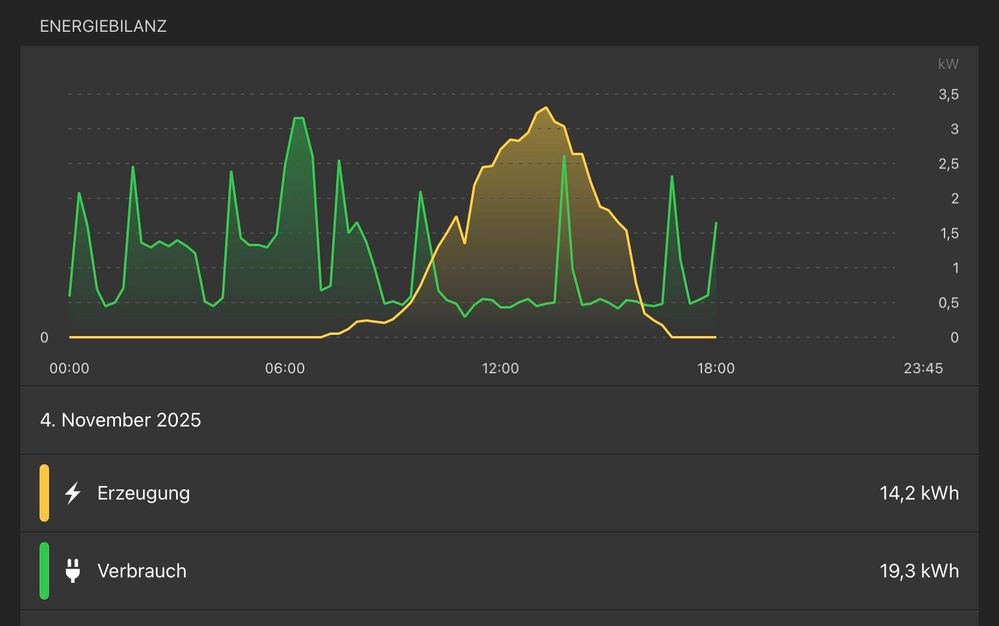The width and height of the screenshot is (999, 626).
Task: Select the 18:00 time axis label
Action: click(716, 368)
